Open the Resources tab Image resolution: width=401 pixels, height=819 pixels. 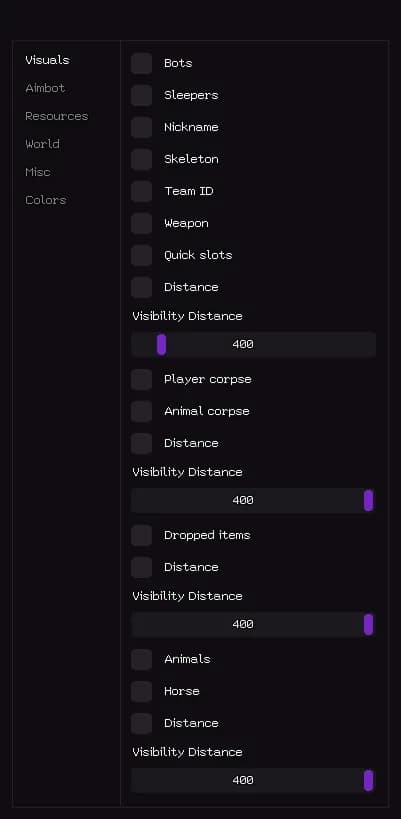point(56,116)
